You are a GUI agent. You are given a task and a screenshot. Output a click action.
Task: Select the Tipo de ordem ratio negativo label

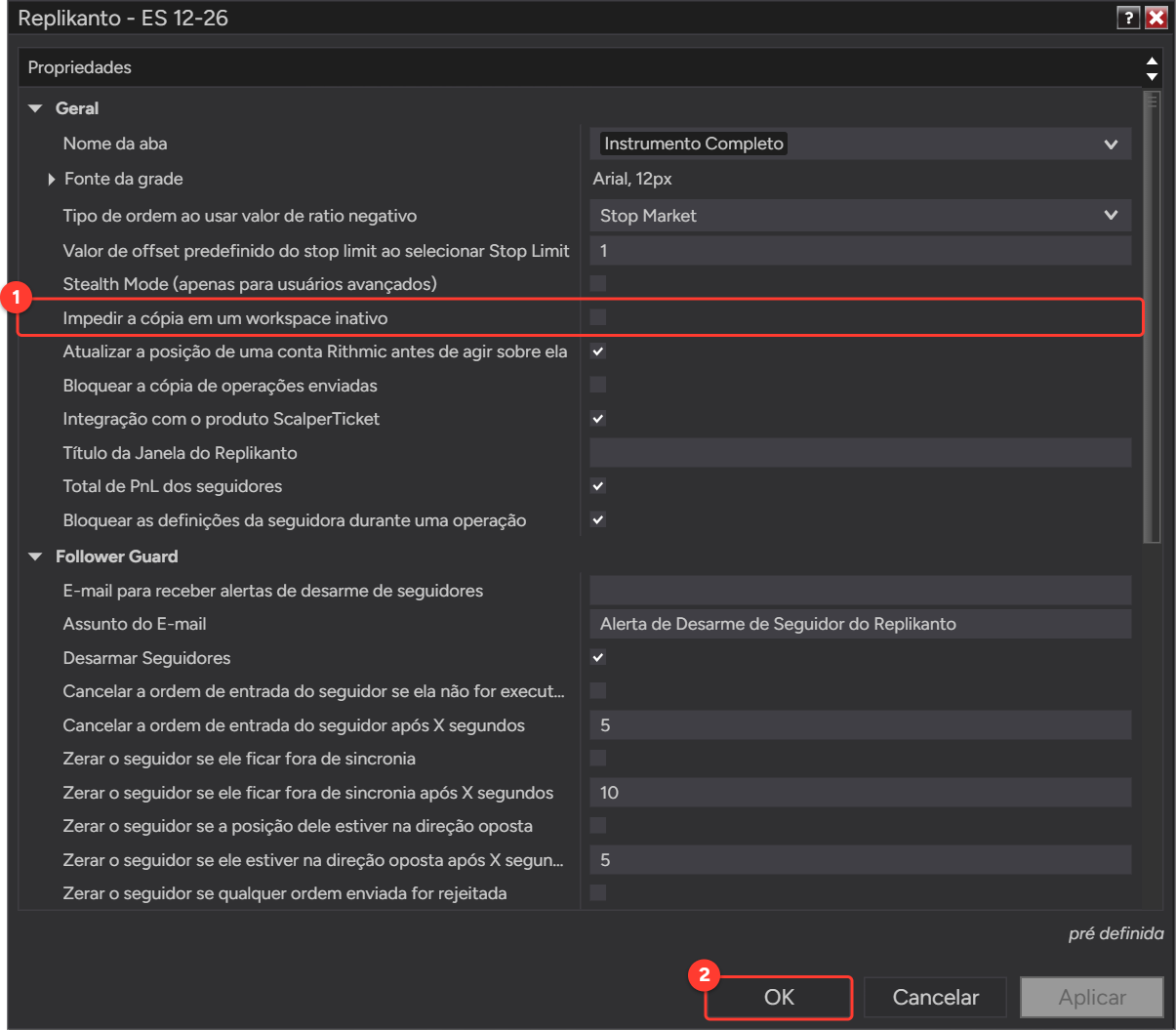240,216
